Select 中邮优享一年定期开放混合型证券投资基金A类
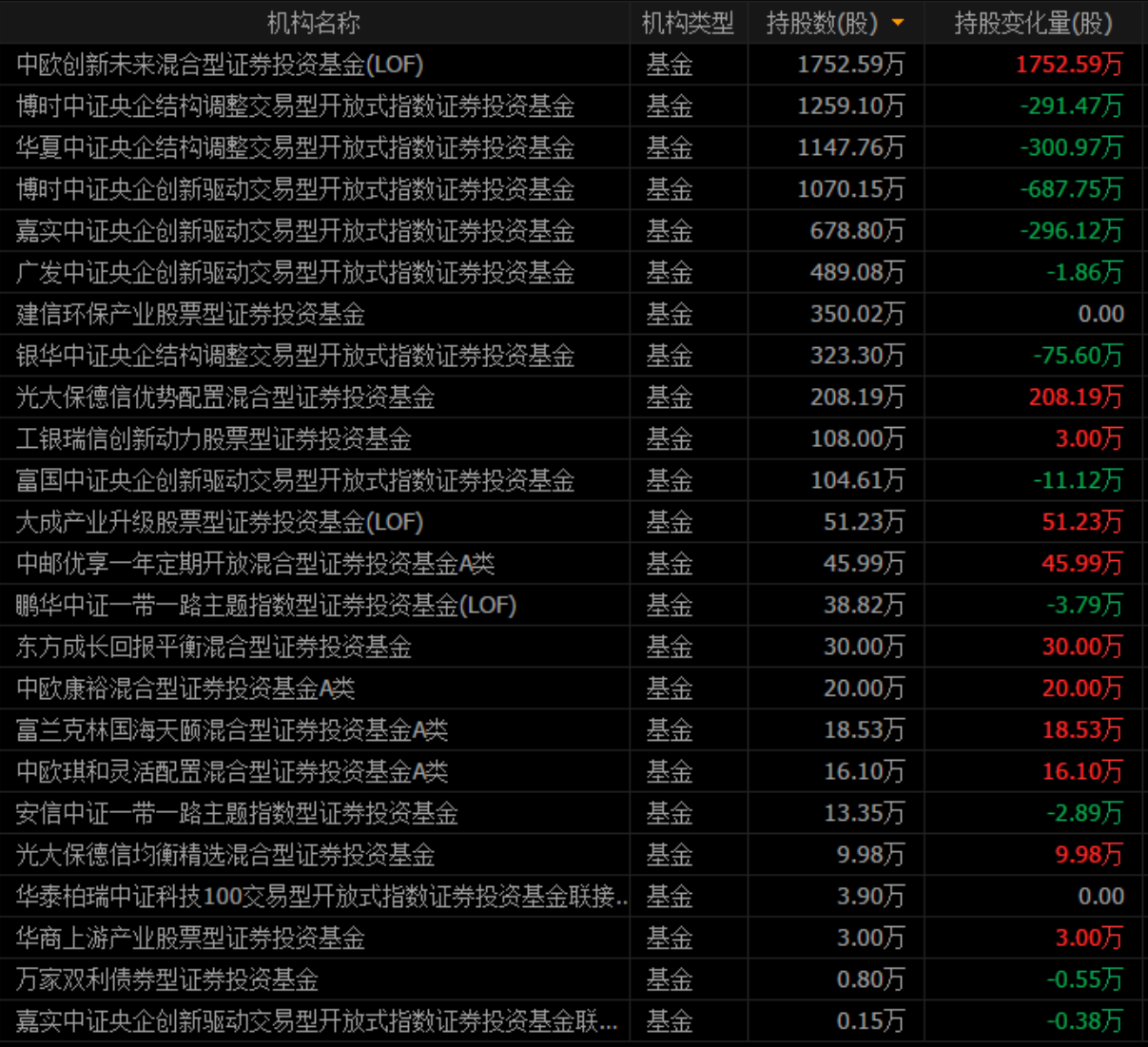 255,564
